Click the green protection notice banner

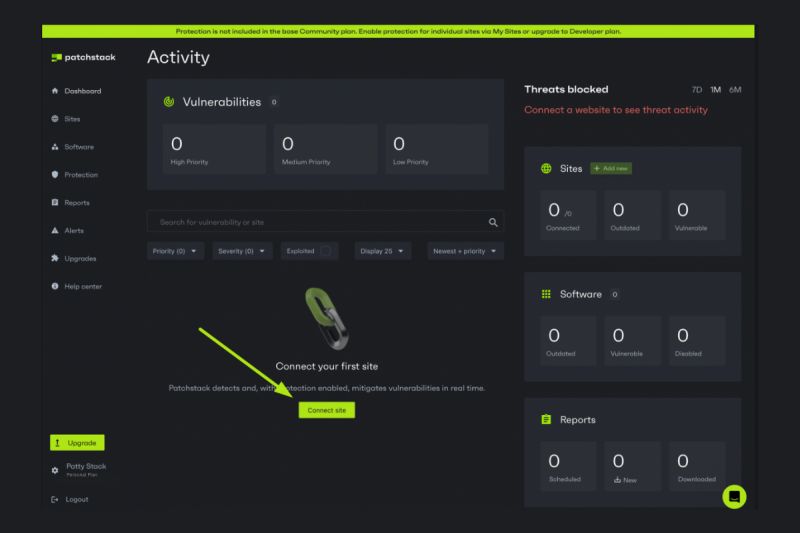(x=398, y=31)
